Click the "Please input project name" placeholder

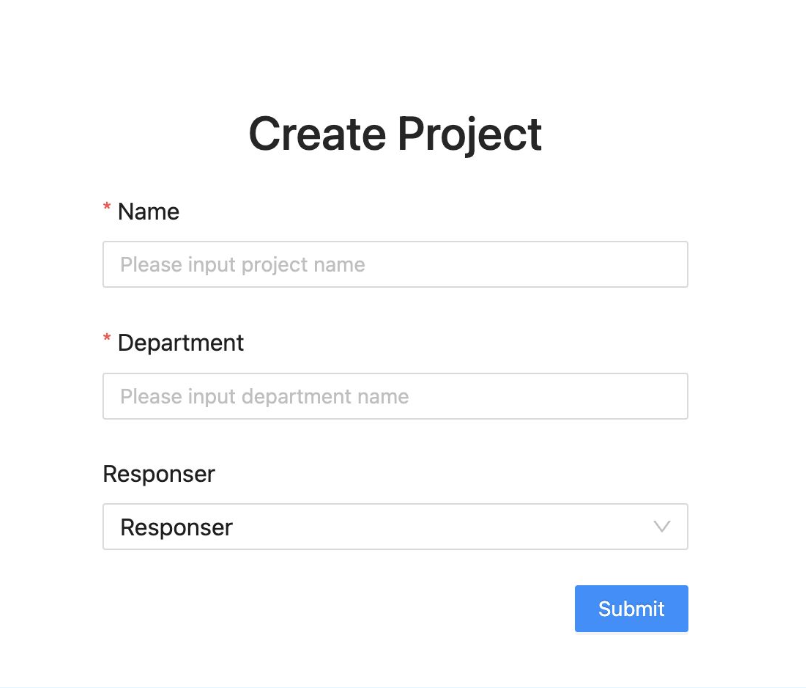click(242, 265)
